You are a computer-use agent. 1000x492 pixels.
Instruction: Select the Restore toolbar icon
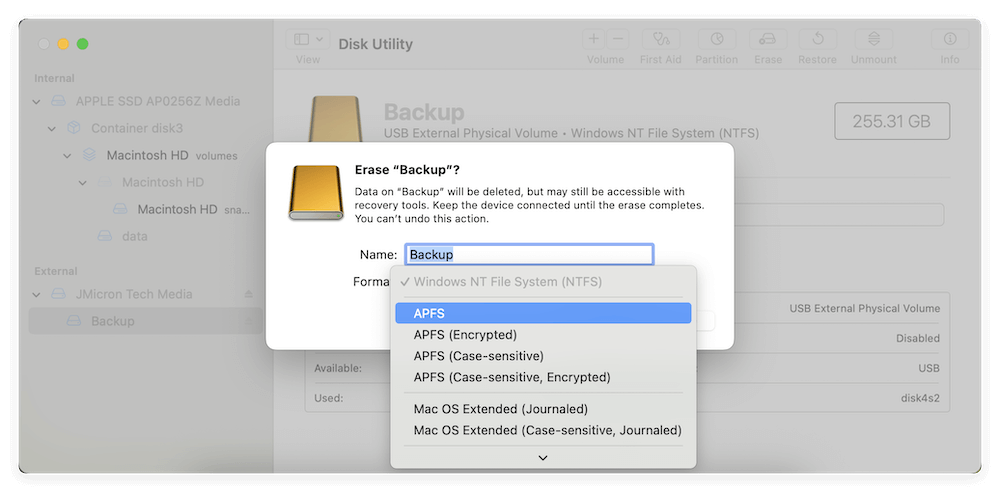817,40
